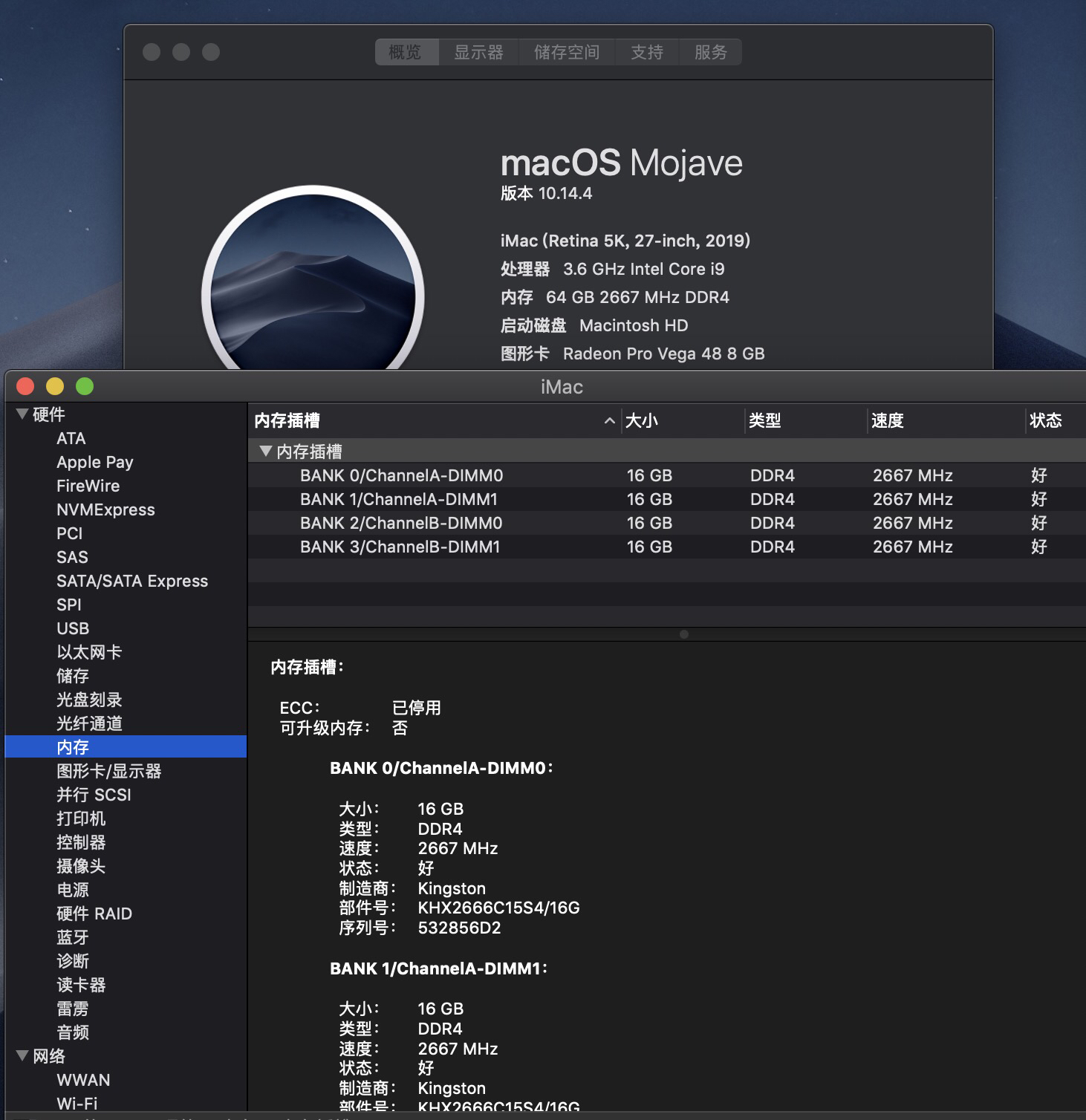Switch to the 支持 tab

pyautogui.click(x=647, y=52)
